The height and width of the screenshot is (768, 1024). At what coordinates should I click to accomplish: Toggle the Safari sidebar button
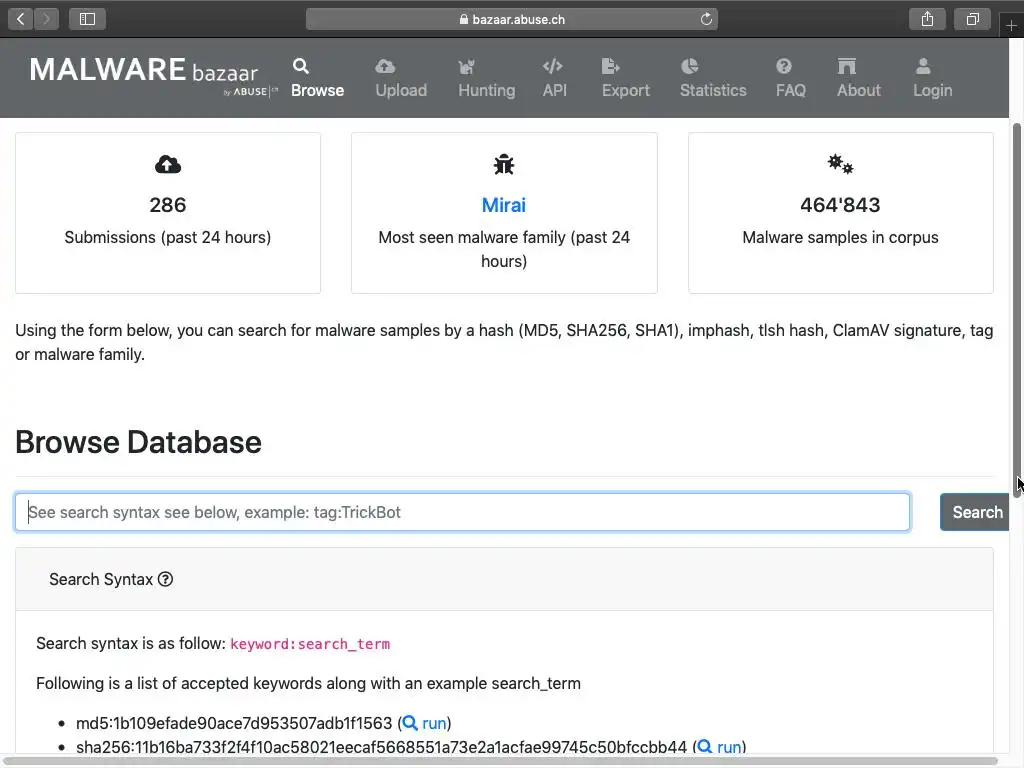[x=87, y=19]
